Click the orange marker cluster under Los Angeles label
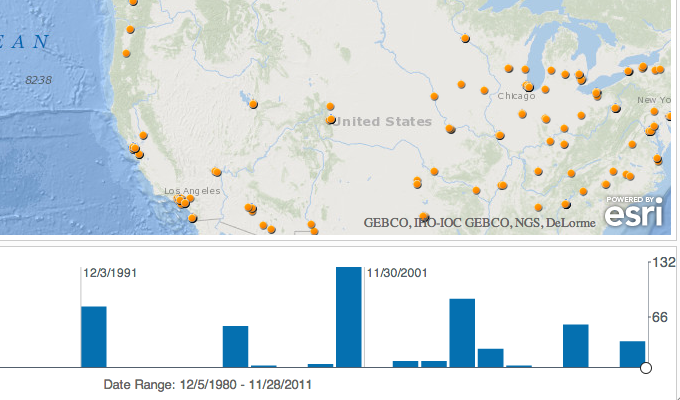The width and height of the screenshot is (680, 400). click(x=183, y=203)
